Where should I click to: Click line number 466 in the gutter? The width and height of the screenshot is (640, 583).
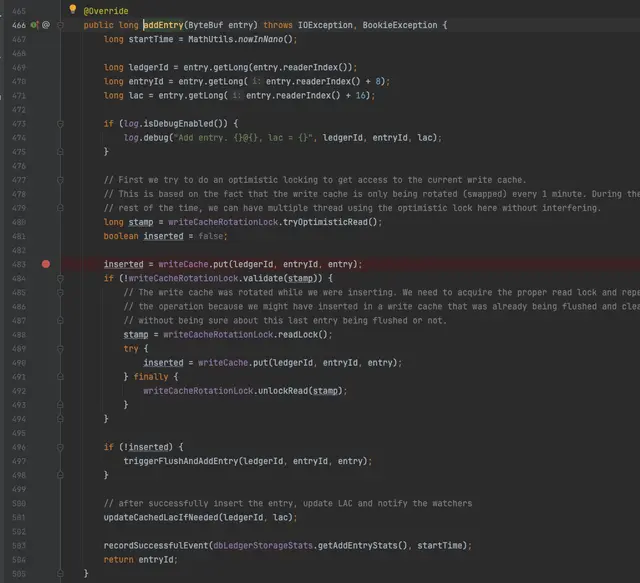(x=19, y=25)
